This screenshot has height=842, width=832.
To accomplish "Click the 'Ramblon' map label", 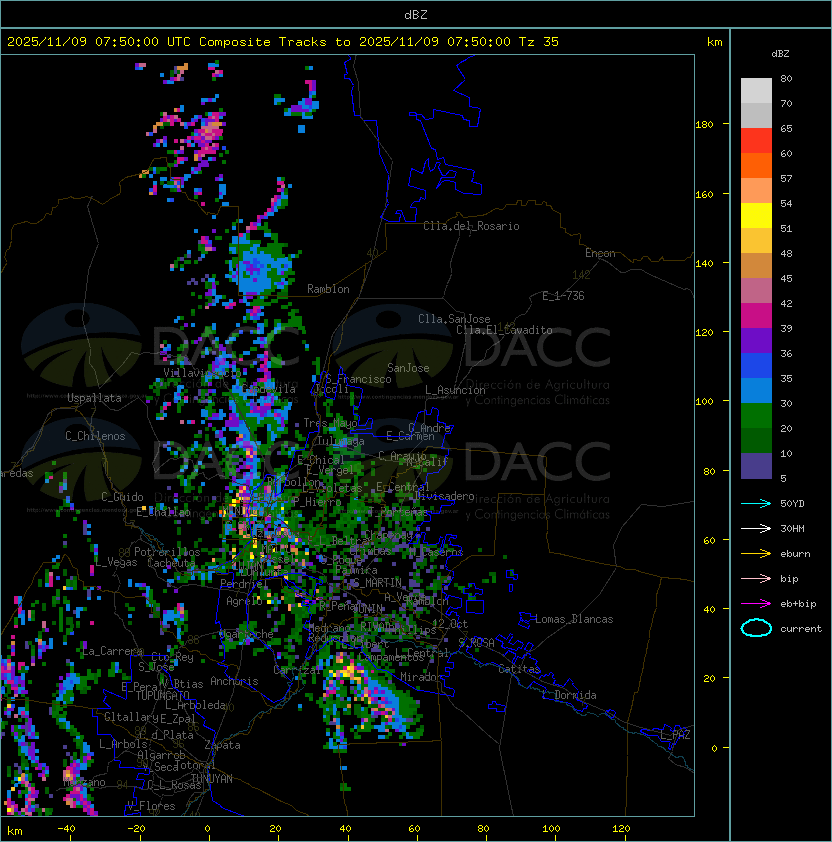I will pyautogui.click(x=328, y=289).
